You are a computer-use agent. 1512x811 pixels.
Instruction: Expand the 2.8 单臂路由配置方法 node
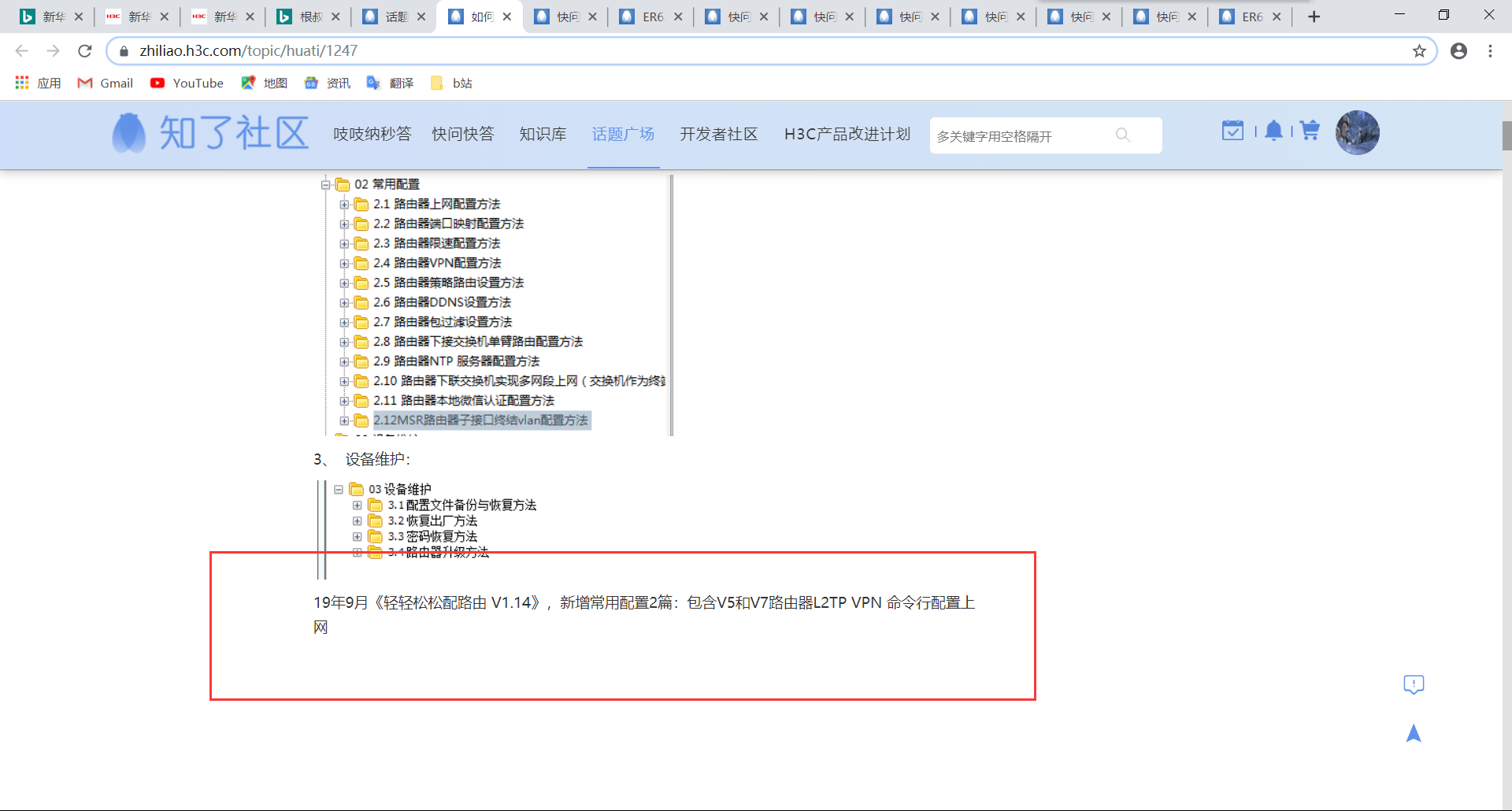tap(344, 343)
